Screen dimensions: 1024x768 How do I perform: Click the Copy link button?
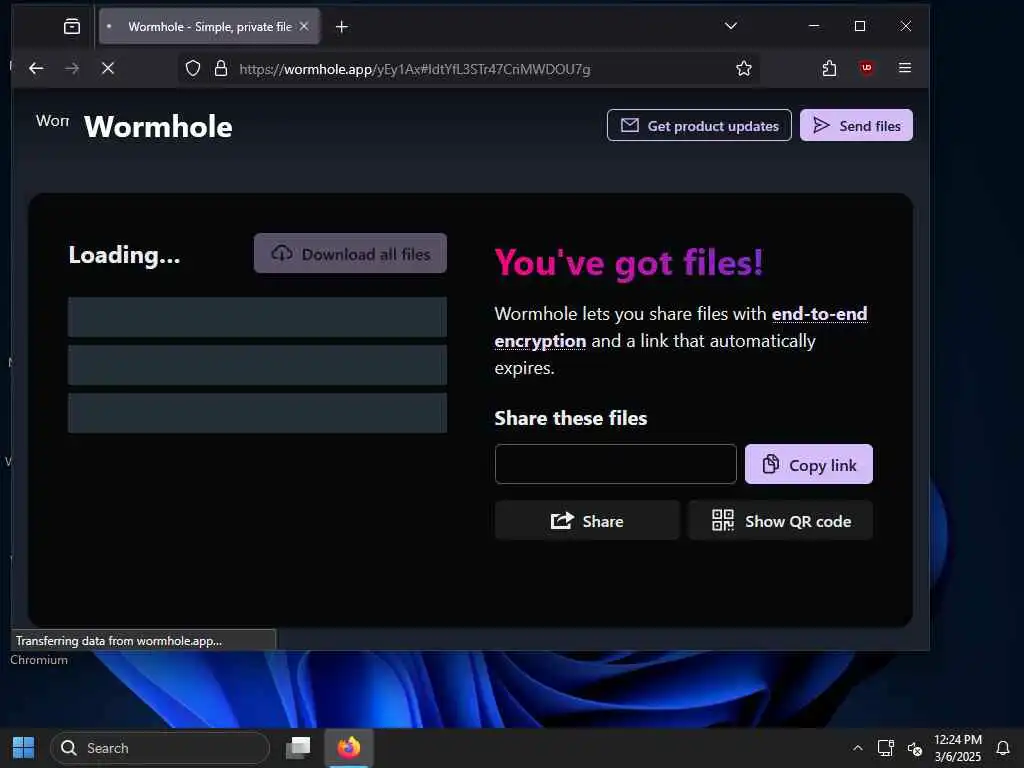(x=808, y=464)
